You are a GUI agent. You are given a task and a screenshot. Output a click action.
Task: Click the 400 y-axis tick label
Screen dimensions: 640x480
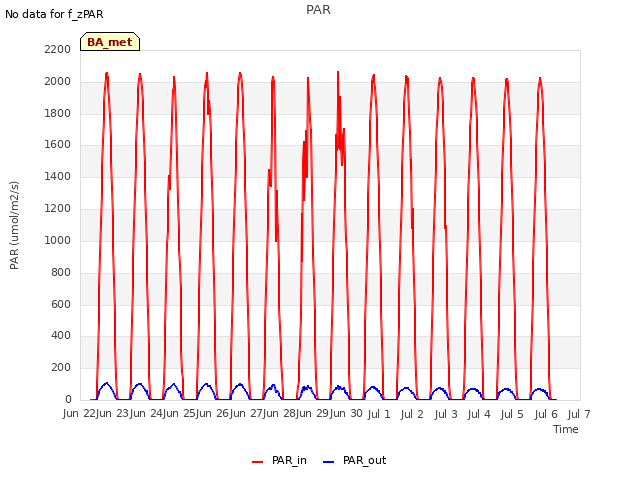61,336
